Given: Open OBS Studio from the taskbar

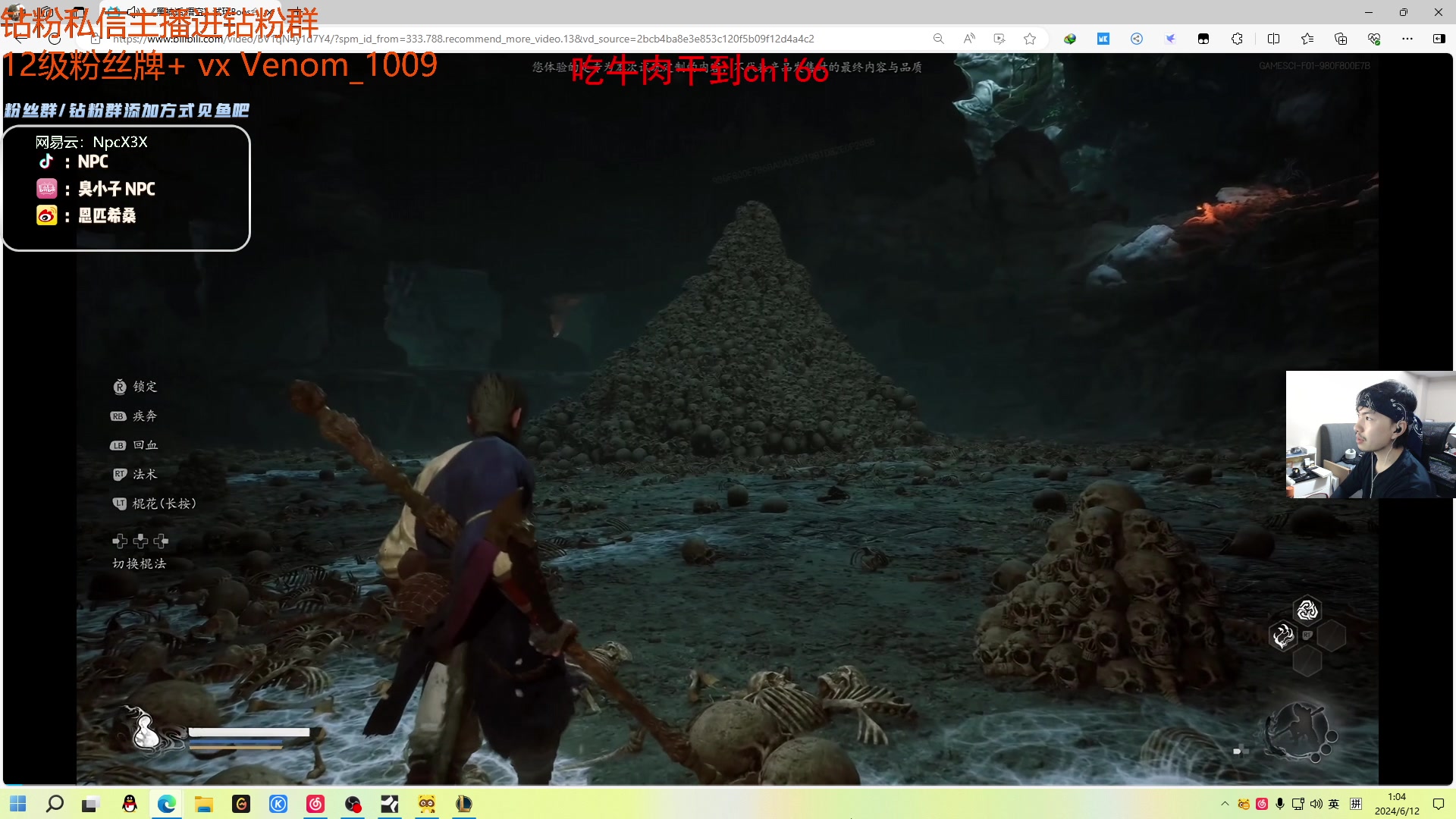Looking at the screenshot, I should click(353, 804).
